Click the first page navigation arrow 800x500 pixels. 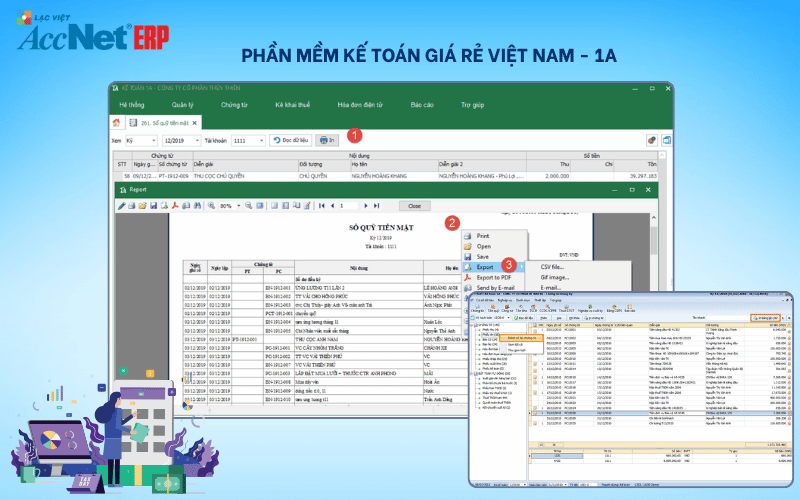[321, 206]
